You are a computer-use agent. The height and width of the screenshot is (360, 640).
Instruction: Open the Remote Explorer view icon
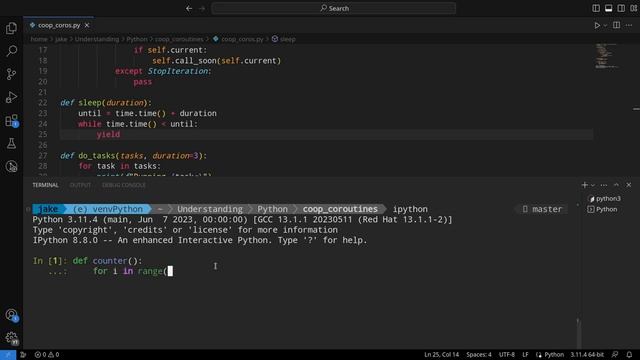coord(11,166)
